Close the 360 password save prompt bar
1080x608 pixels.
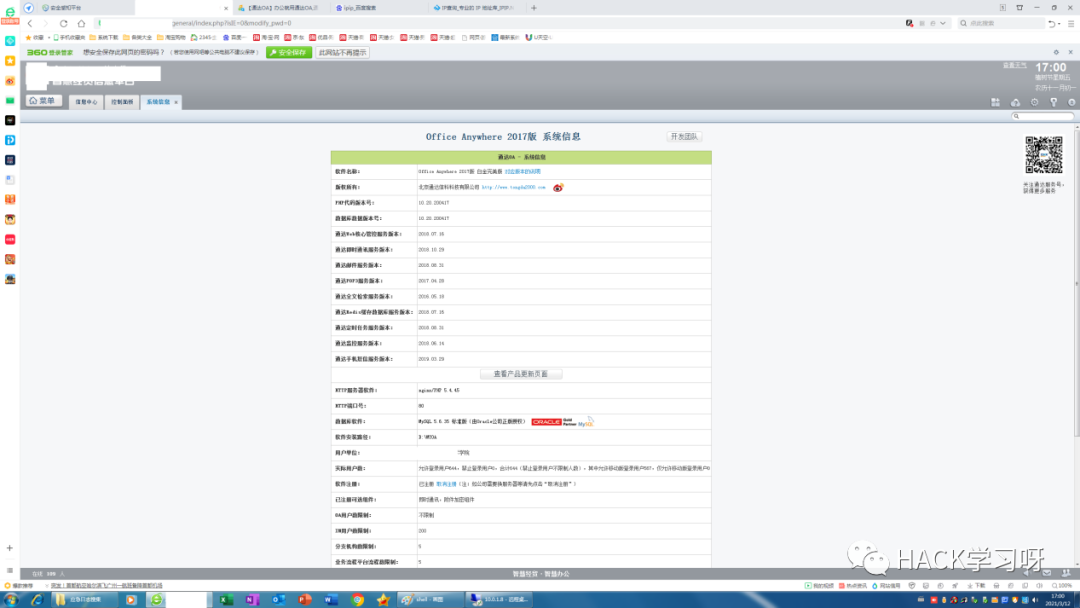(x=1070, y=52)
